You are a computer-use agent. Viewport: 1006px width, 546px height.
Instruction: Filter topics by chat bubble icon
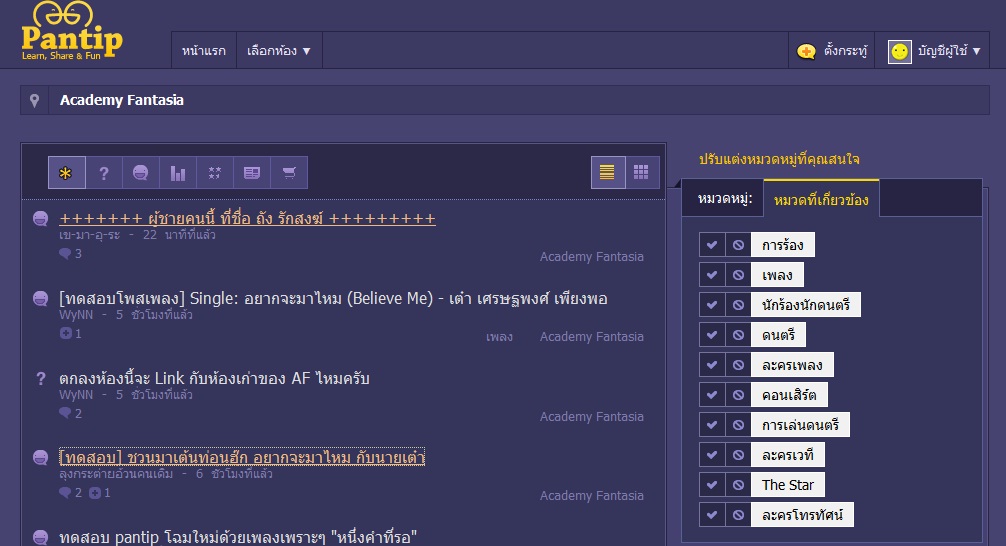[141, 173]
